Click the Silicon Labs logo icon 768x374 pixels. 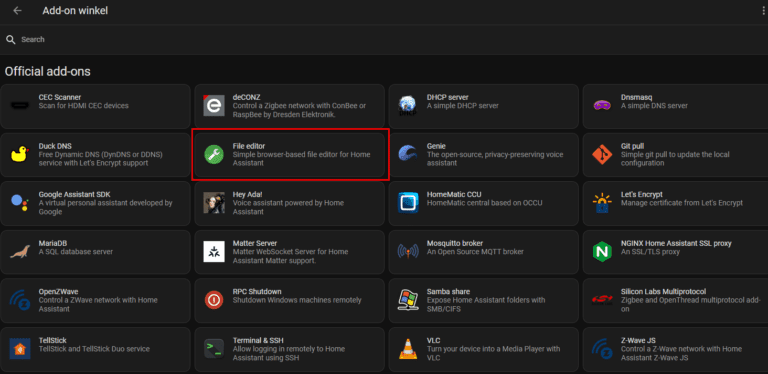point(602,300)
